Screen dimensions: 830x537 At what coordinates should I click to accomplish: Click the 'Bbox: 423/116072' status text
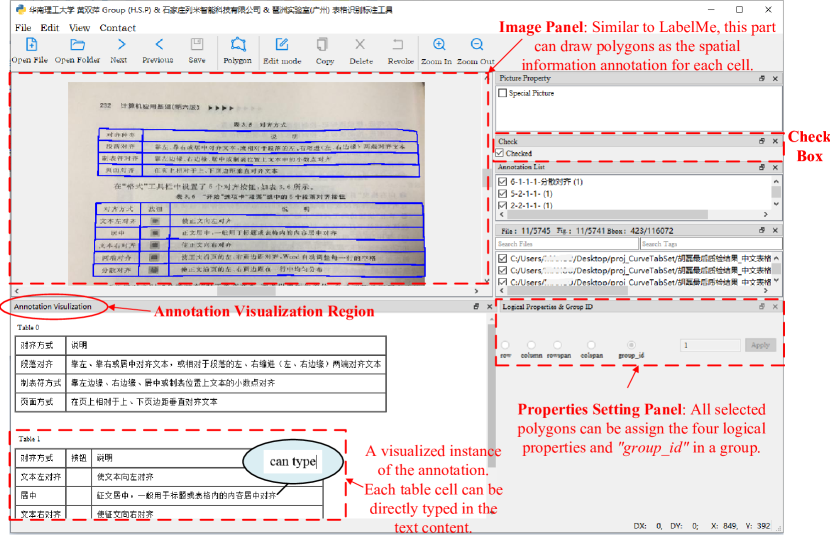640,231
